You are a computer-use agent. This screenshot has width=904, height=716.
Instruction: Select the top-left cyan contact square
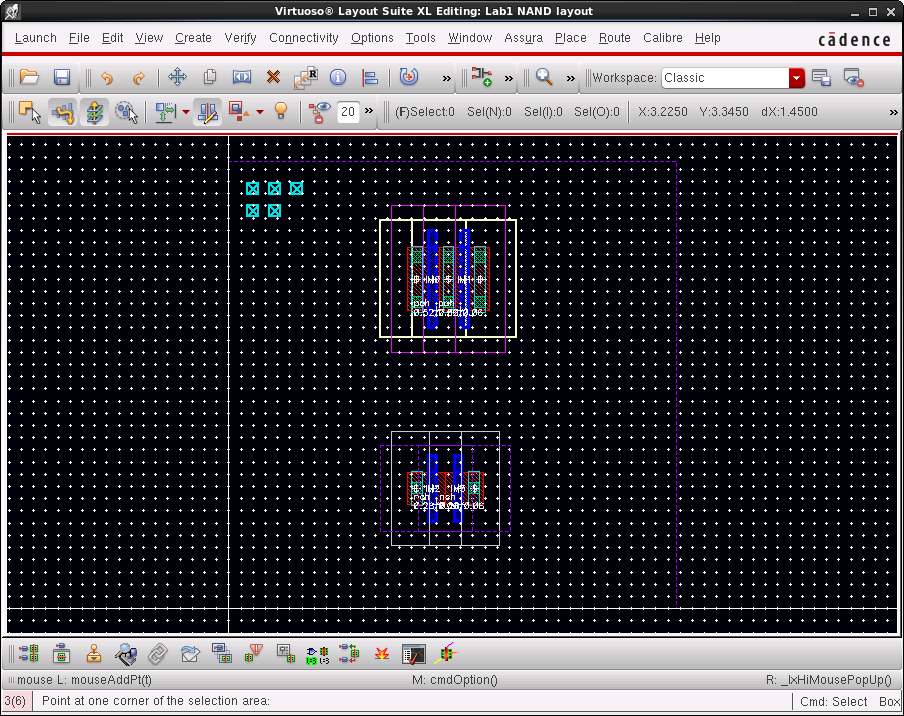coord(253,189)
